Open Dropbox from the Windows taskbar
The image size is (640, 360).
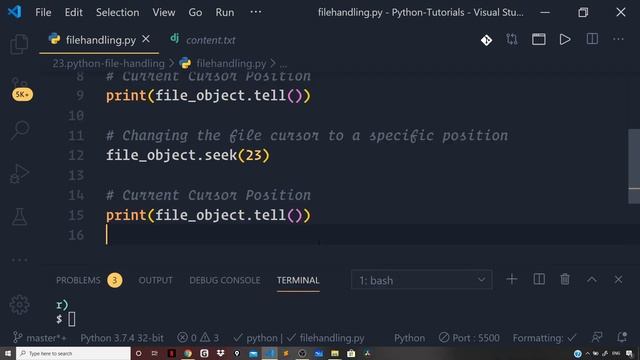point(220,353)
